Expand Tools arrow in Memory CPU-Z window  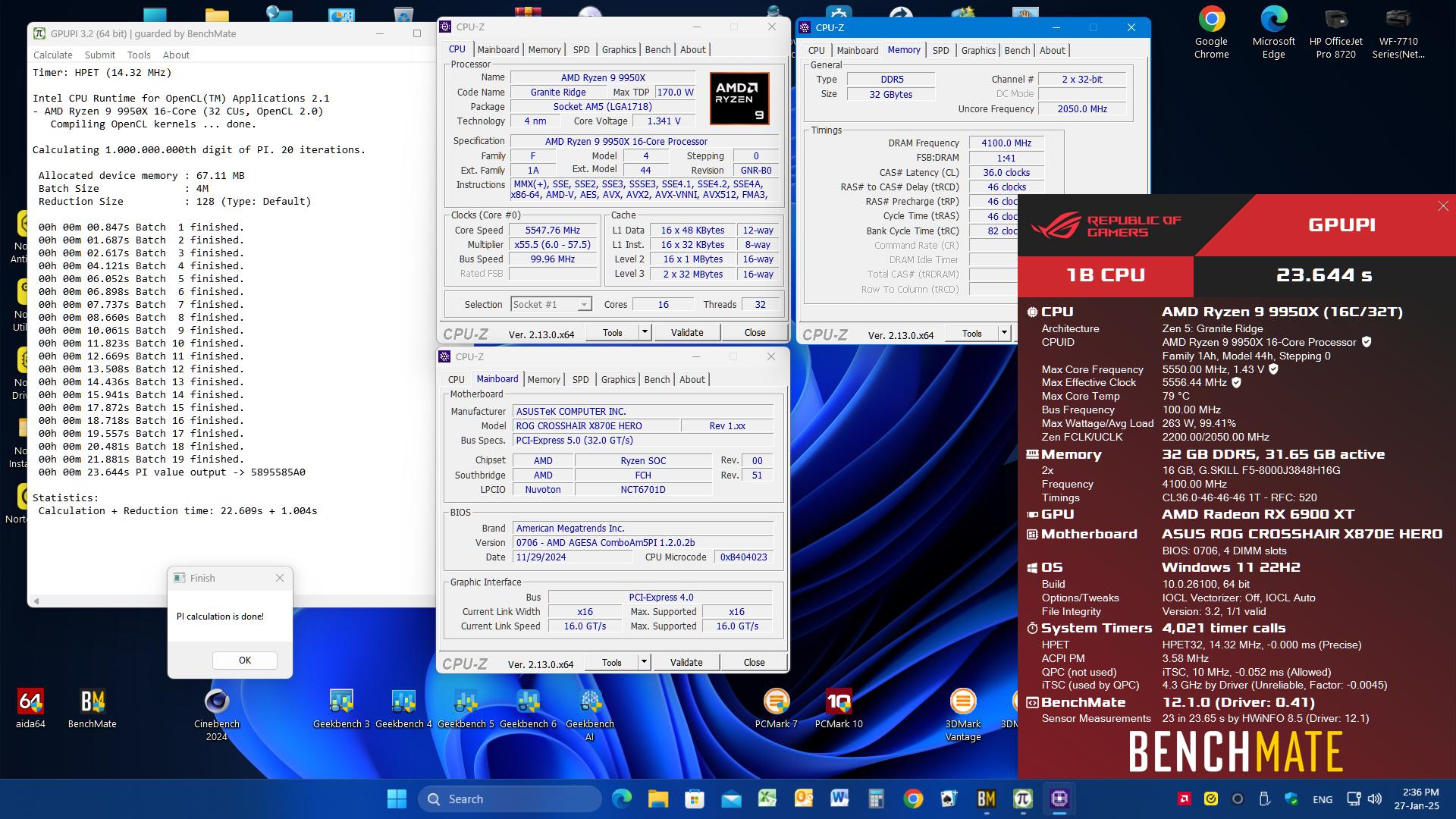(1004, 333)
